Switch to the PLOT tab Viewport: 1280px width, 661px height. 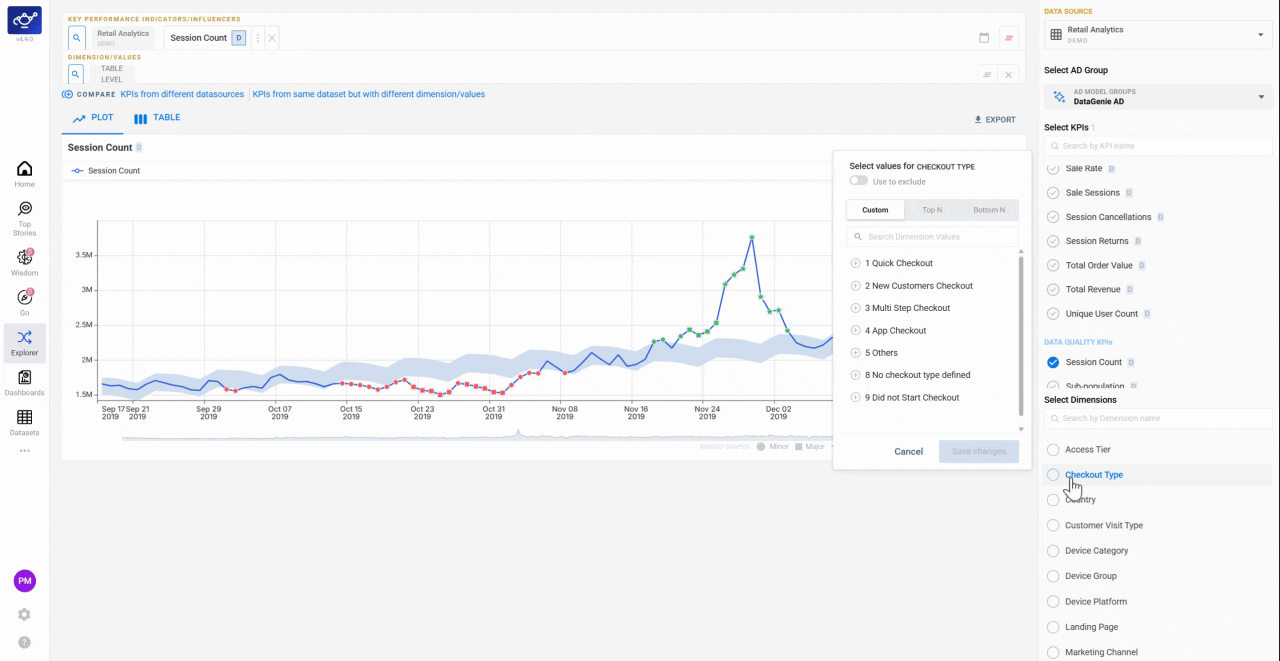(93, 118)
